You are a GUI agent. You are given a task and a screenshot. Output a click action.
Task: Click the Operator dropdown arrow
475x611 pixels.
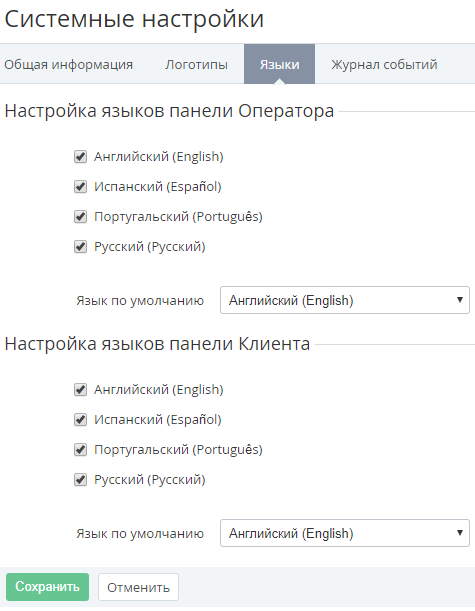click(x=460, y=300)
